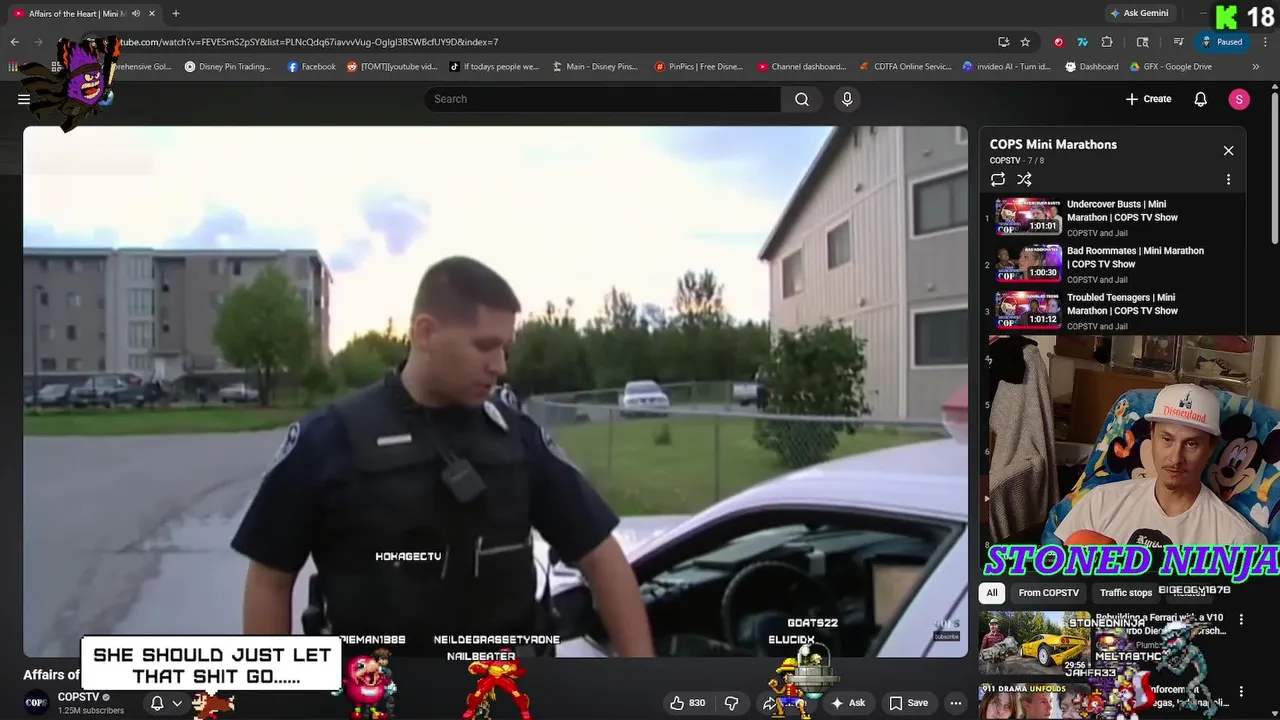Click the red extension icon in toolbar
The height and width of the screenshot is (720, 1280).
(1058, 42)
